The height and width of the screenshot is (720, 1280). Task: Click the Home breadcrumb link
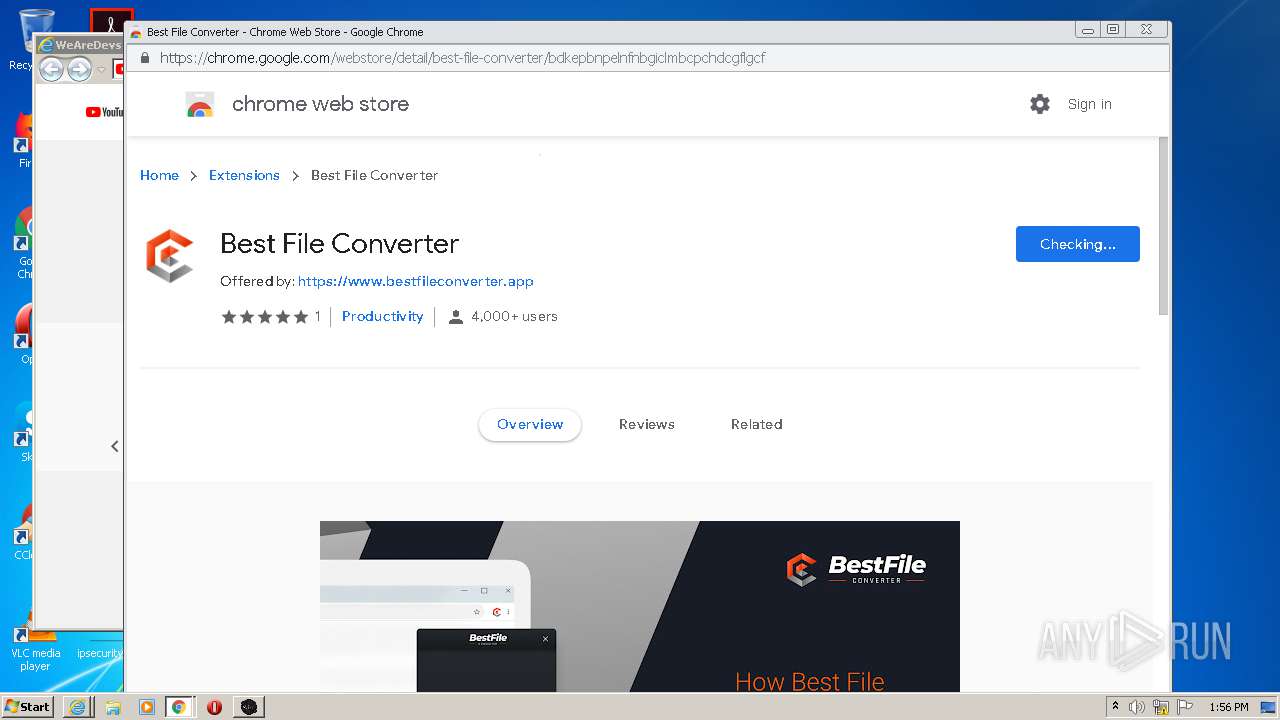click(x=159, y=175)
